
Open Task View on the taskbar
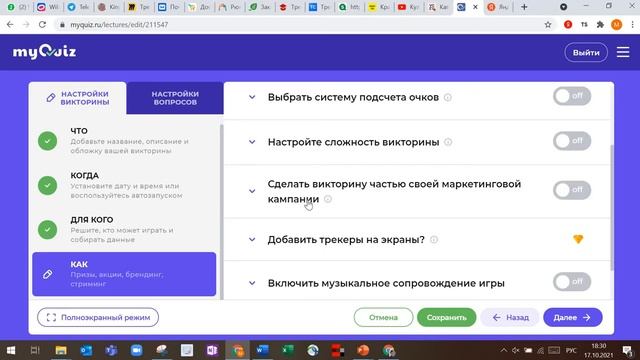click(35, 350)
